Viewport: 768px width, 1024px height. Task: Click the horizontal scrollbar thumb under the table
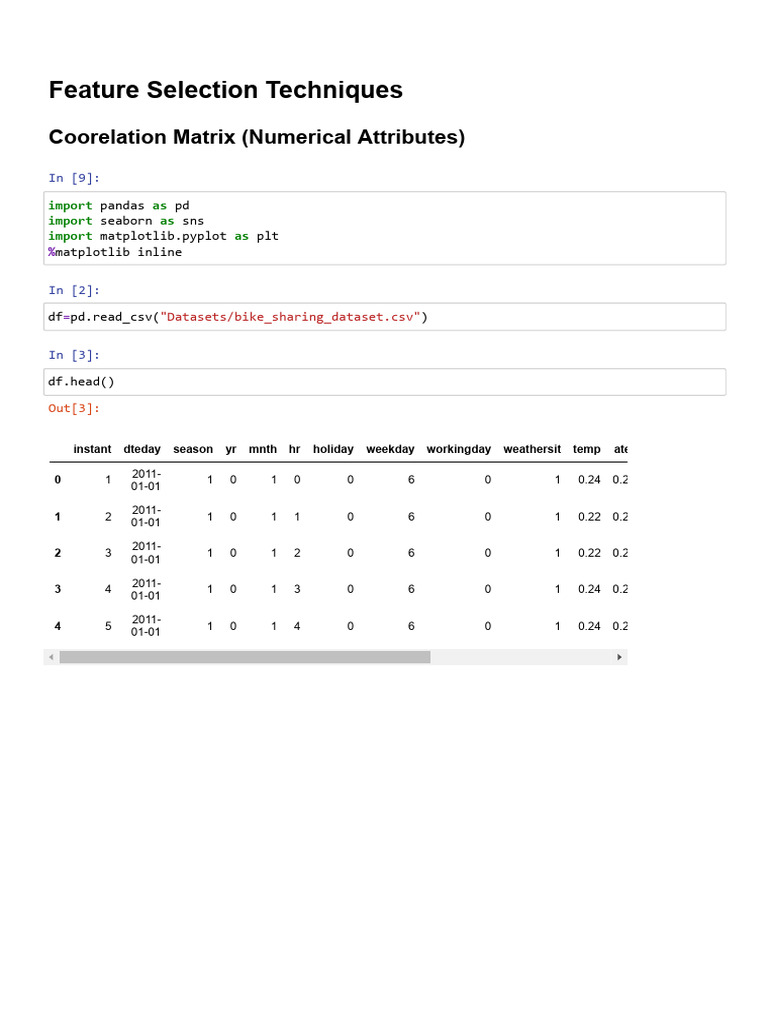pyautogui.click(x=245, y=657)
